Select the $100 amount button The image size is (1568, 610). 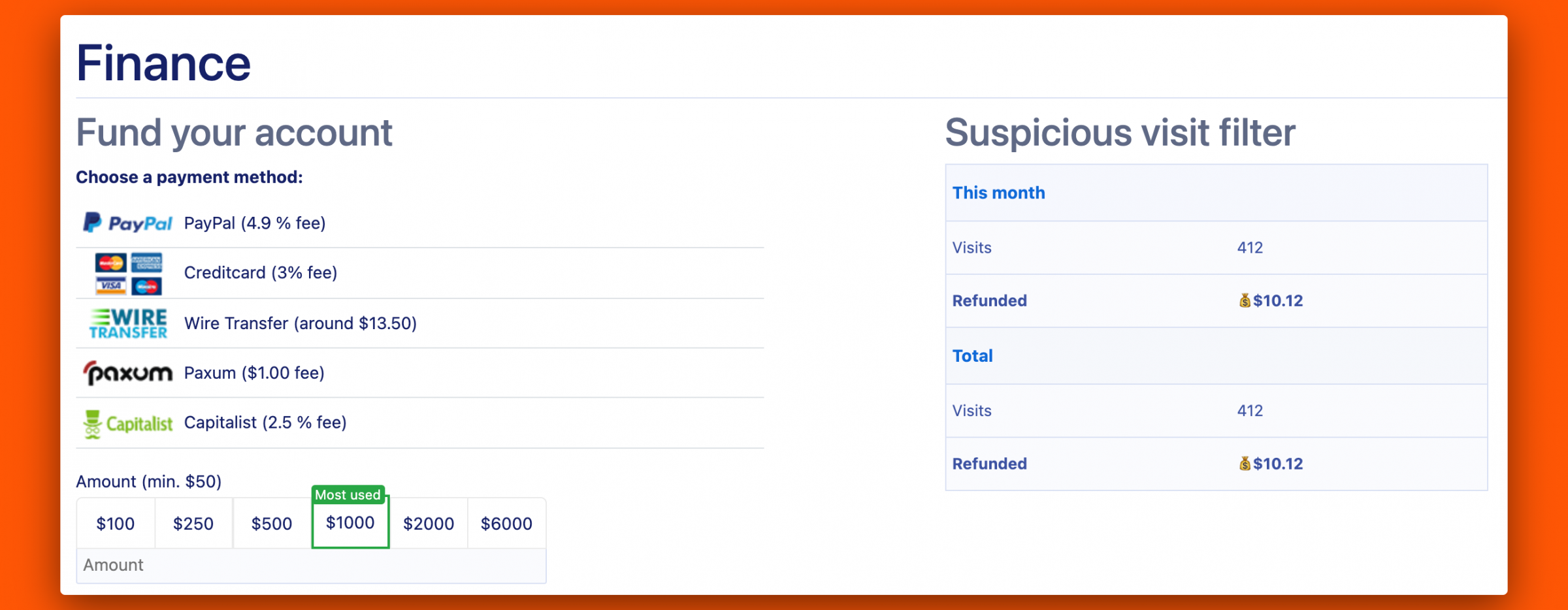tap(116, 523)
